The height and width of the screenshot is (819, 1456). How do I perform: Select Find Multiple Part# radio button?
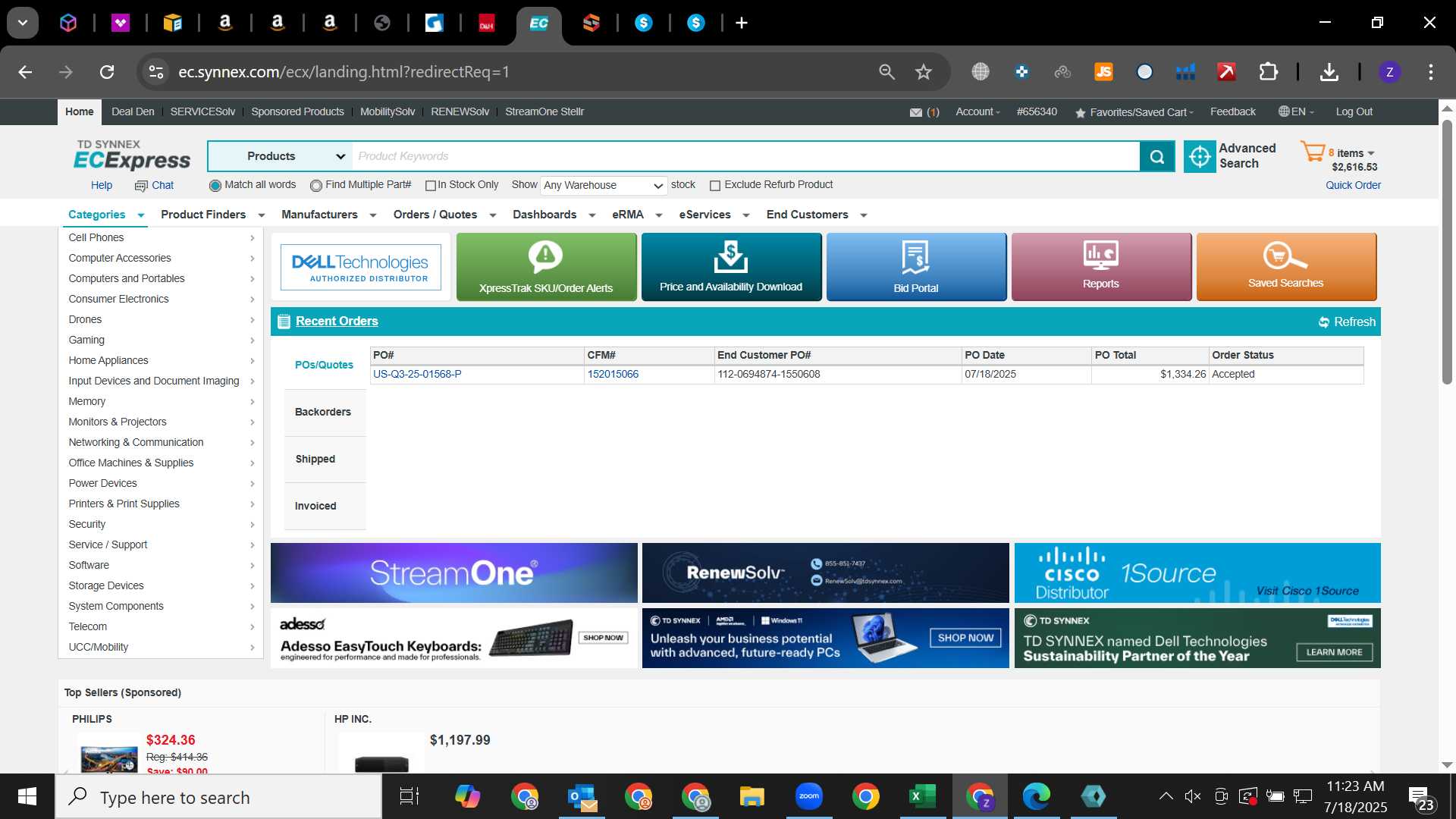pos(316,186)
